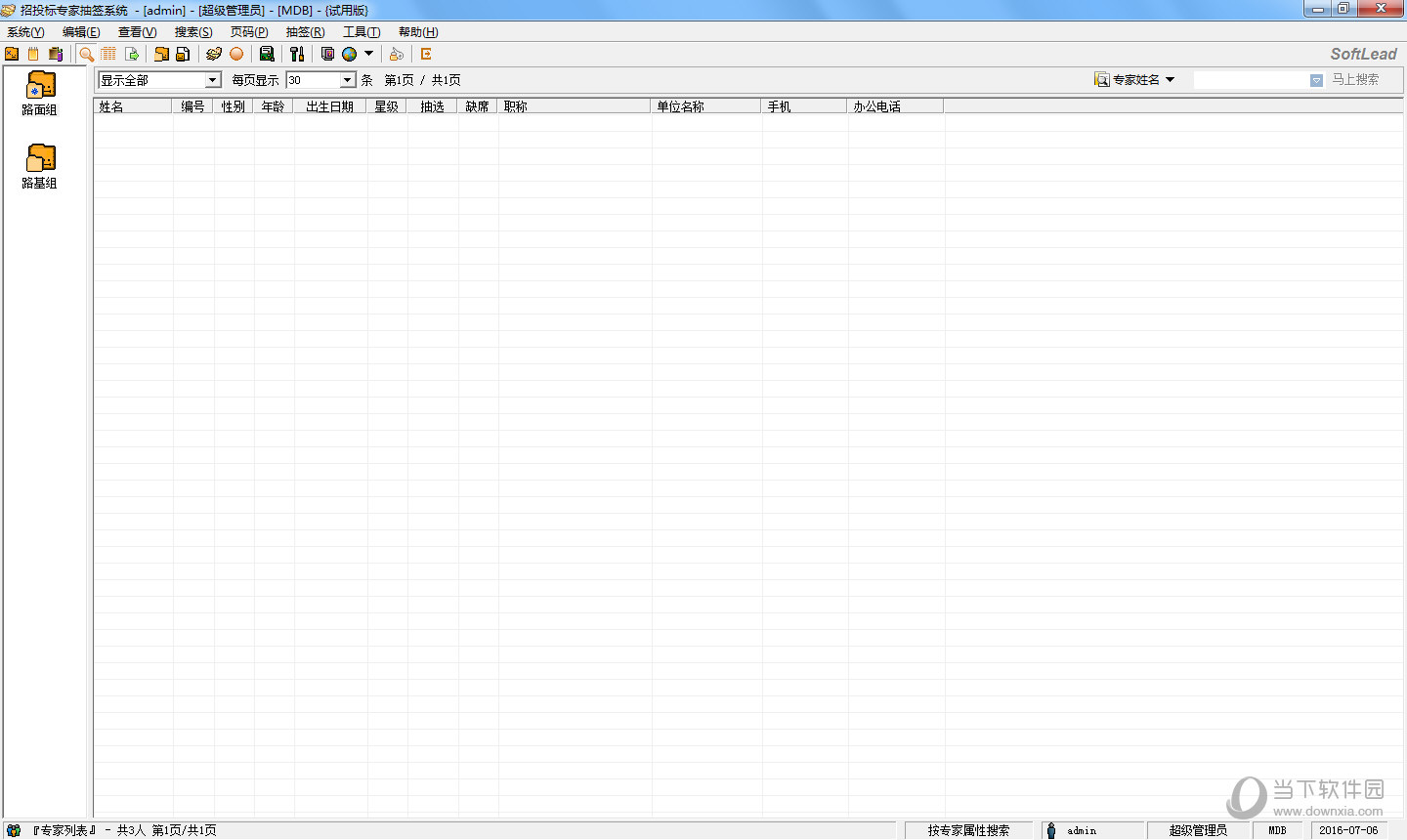Sort by the 星级 column header
Image resolution: width=1407 pixels, height=840 pixels.
click(387, 106)
